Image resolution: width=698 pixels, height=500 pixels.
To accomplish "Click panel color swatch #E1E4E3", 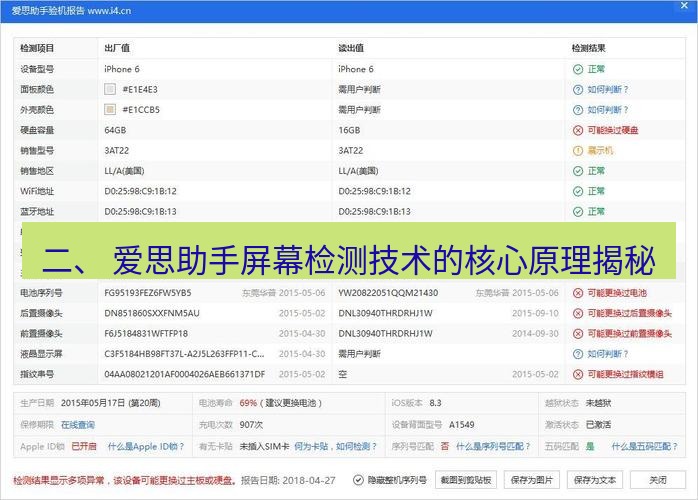I will tap(110, 89).
